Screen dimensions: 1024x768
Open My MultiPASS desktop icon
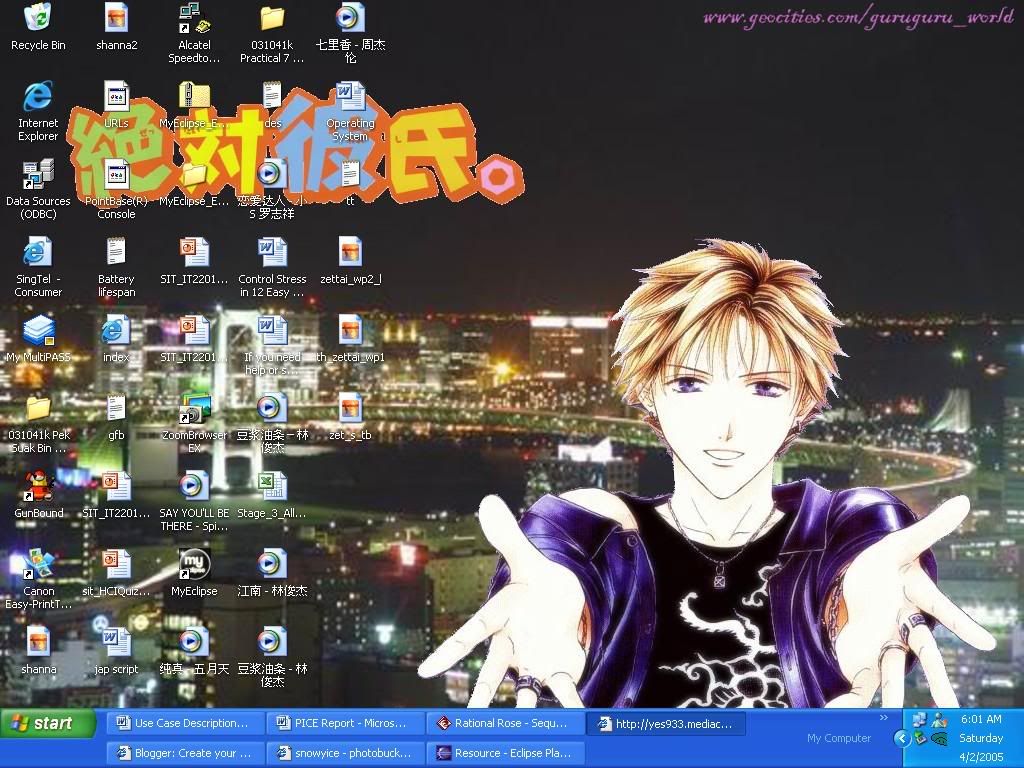[38, 331]
